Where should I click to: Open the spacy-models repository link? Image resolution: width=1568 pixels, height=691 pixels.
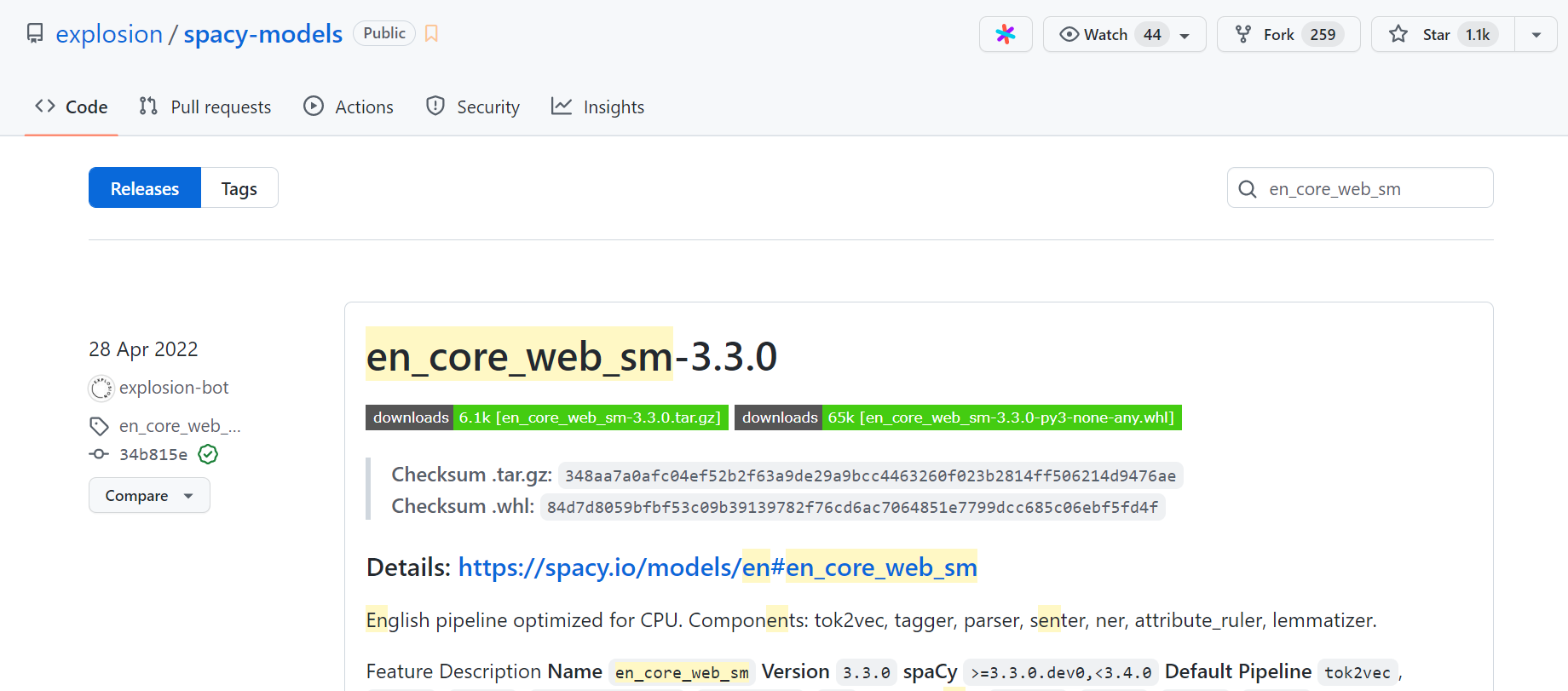[263, 33]
